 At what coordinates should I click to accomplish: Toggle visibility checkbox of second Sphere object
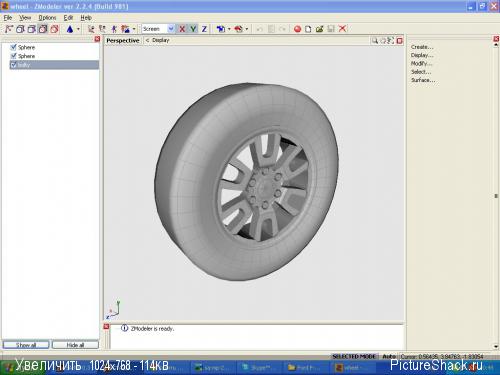tap(14, 56)
